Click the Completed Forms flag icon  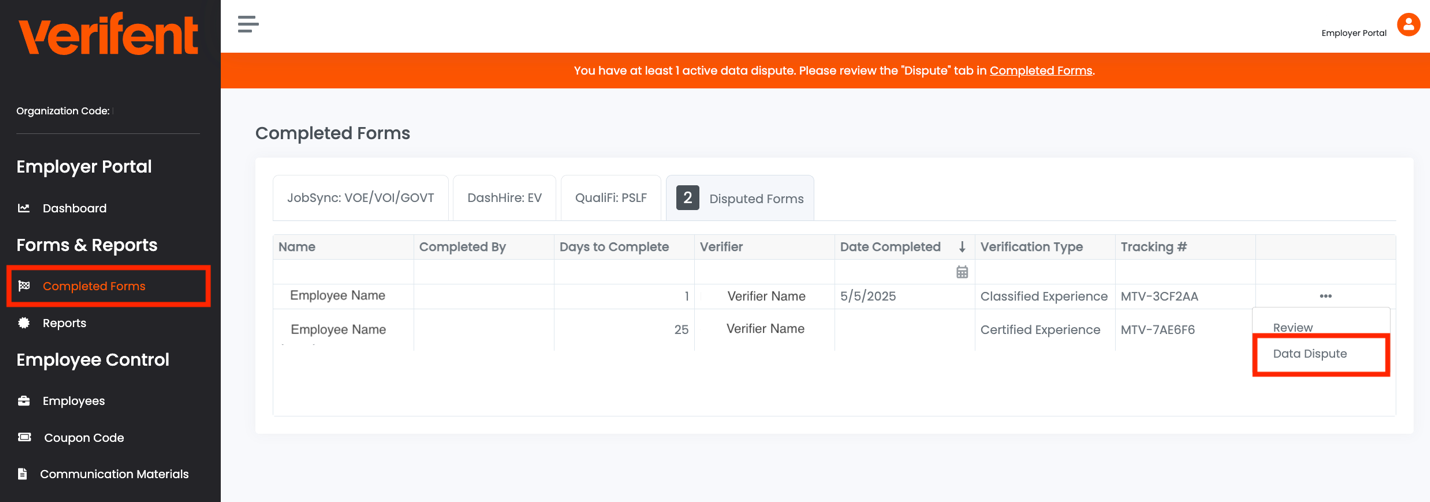24,286
